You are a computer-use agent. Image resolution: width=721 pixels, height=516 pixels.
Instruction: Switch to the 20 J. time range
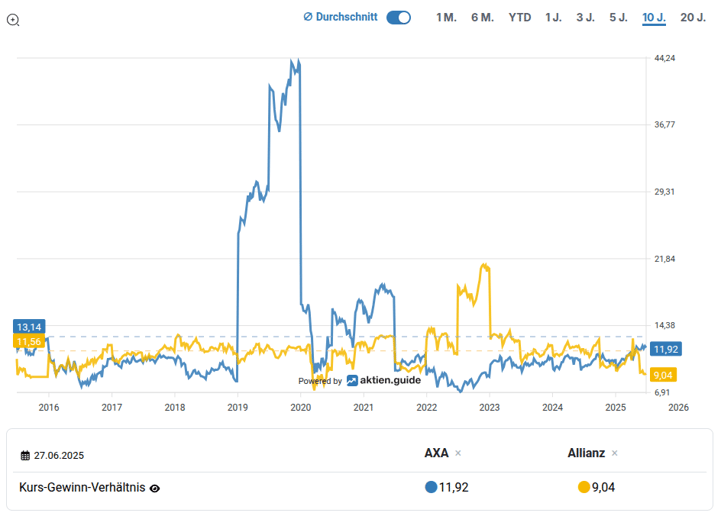tap(693, 17)
